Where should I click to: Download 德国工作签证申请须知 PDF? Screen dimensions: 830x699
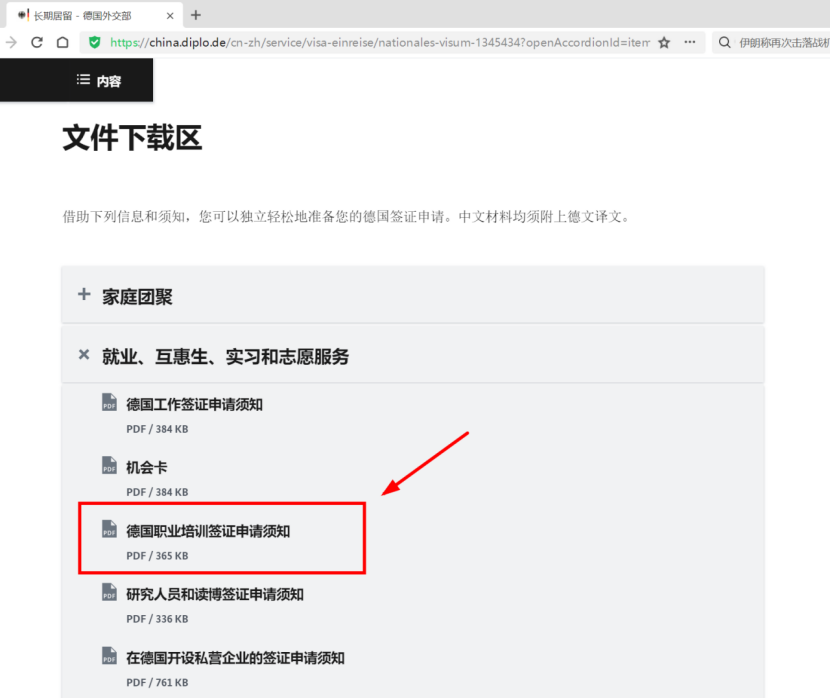click(x=194, y=404)
